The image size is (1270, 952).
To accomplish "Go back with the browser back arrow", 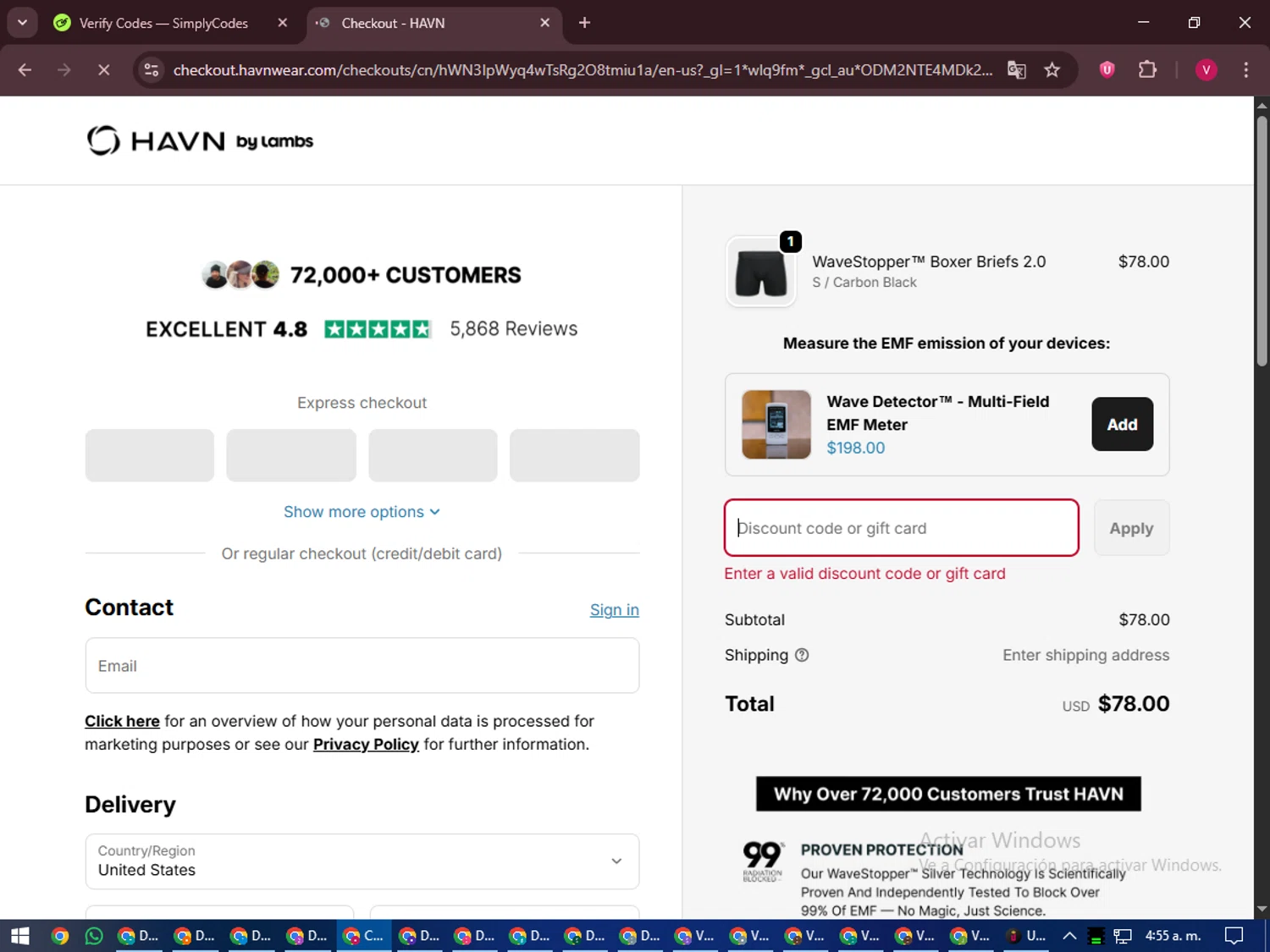I will (x=25, y=69).
